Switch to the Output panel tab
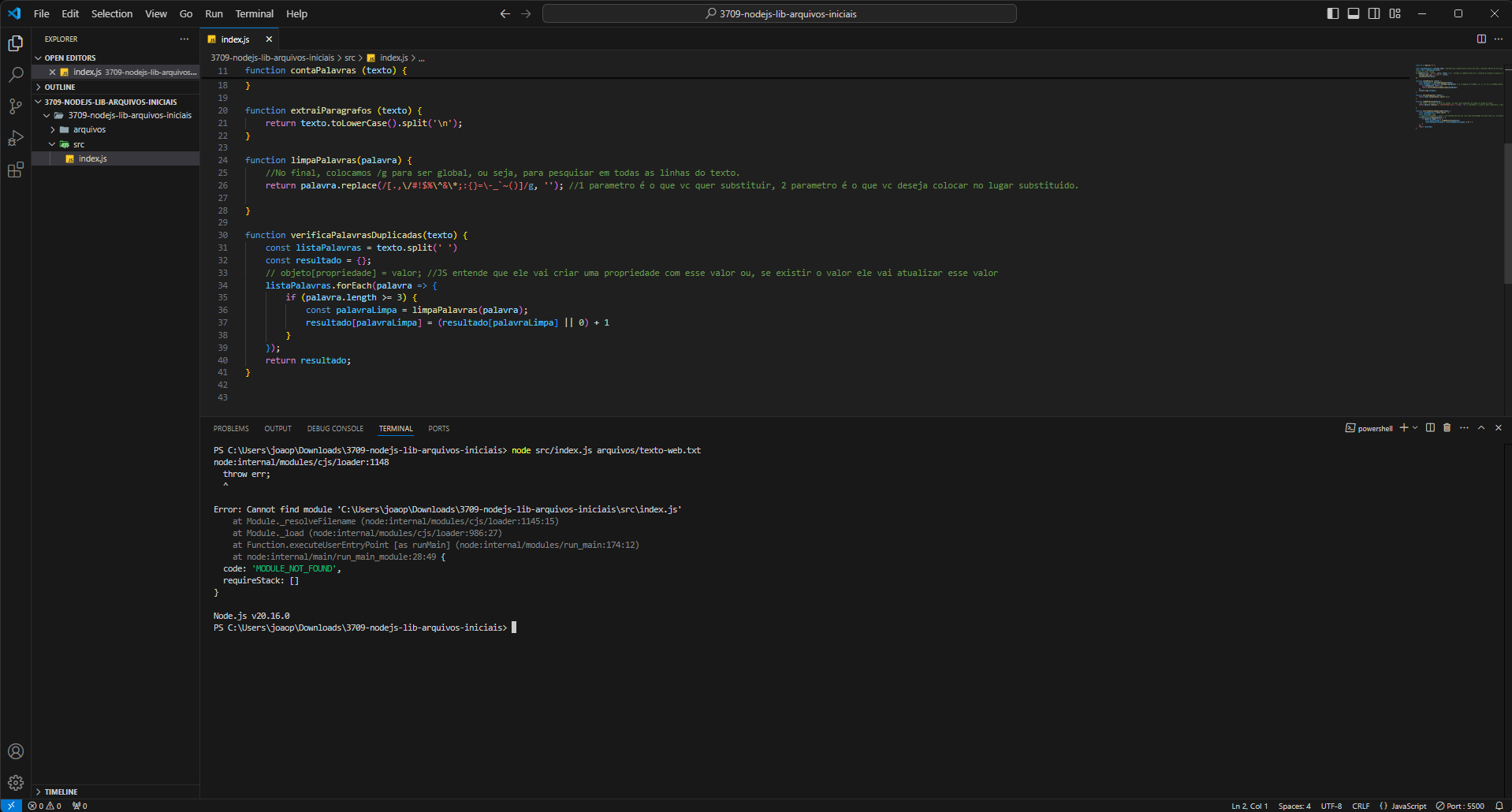 [x=278, y=429]
